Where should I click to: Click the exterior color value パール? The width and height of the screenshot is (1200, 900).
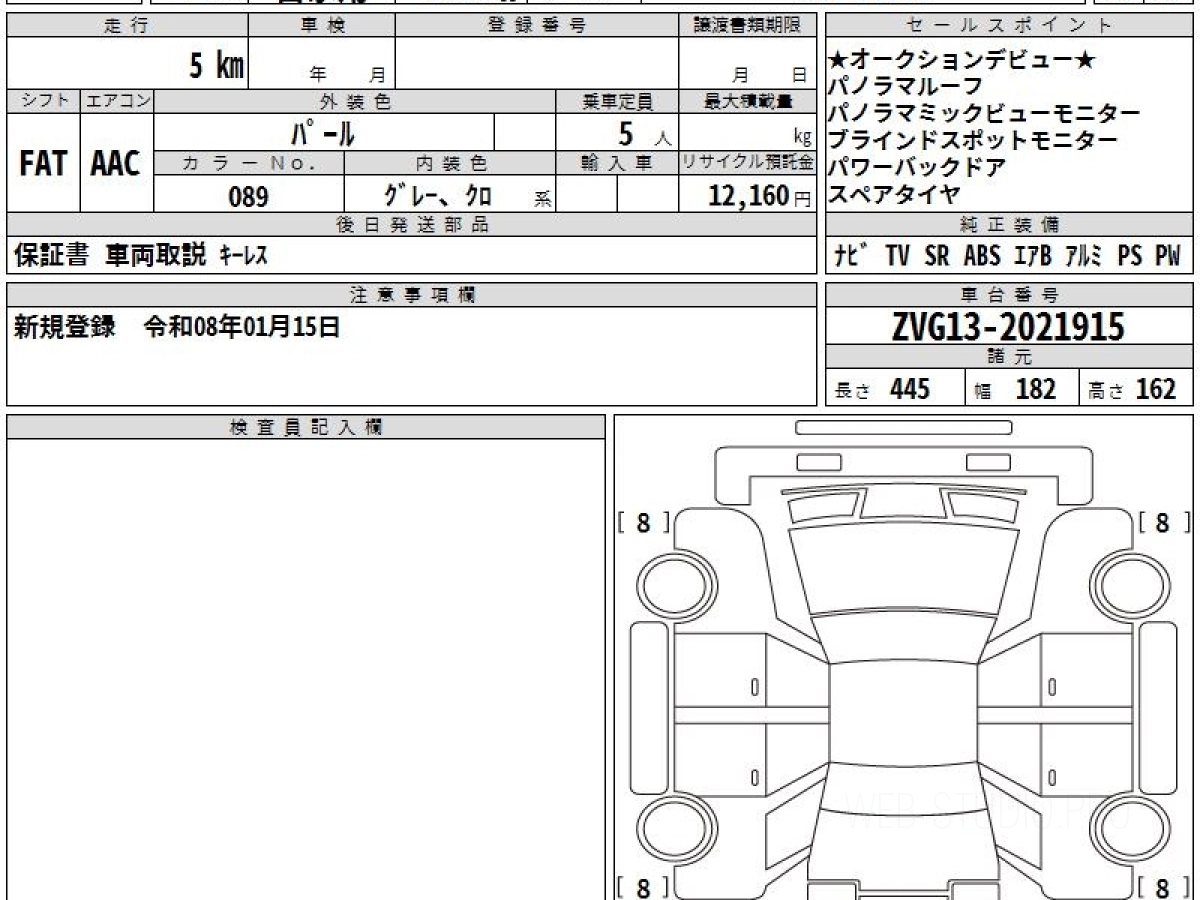click(323, 132)
